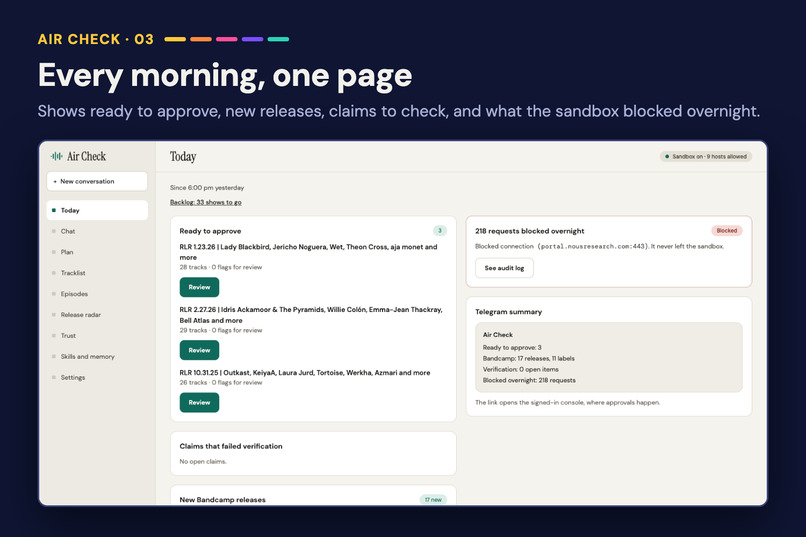Click the 26 tracks · 0 flags for review line

[221, 383]
